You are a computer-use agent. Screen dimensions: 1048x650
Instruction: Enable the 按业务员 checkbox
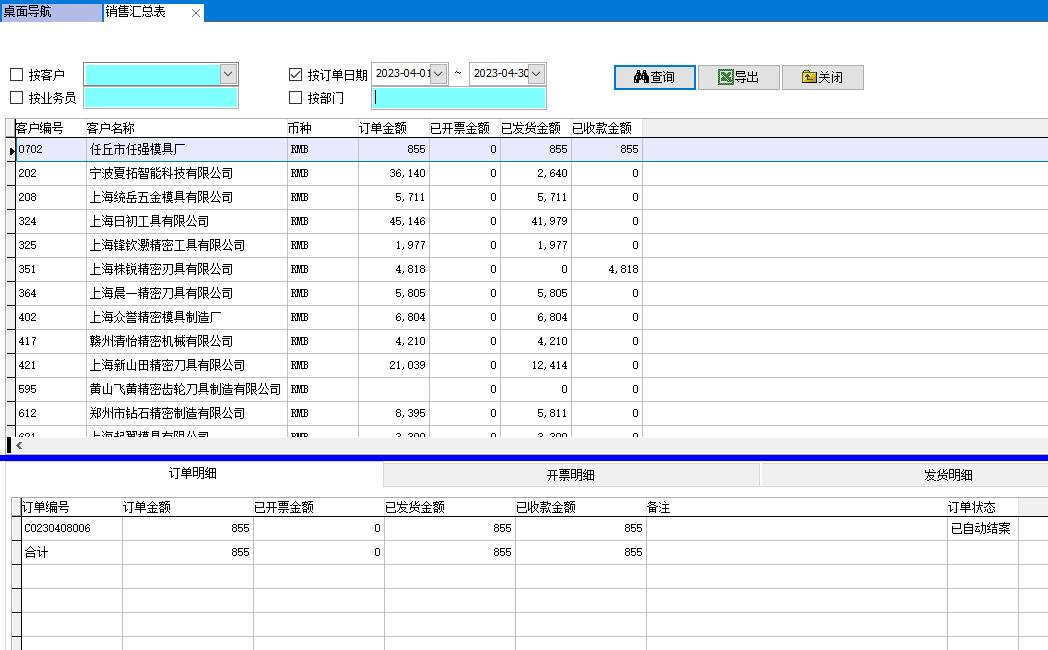(18, 97)
